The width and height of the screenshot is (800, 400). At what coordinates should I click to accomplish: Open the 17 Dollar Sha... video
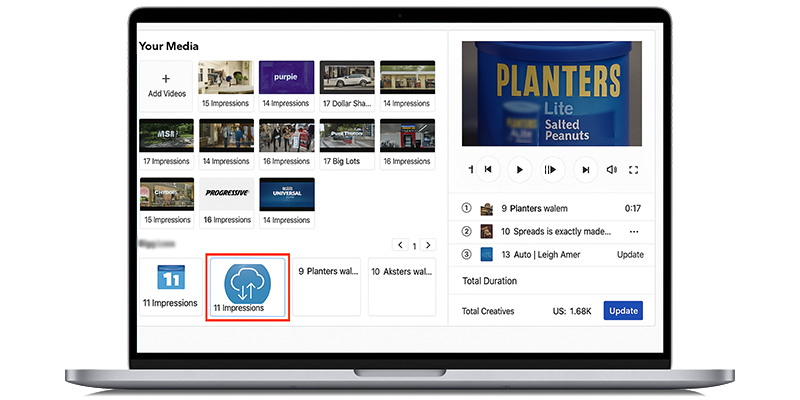click(347, 86)
